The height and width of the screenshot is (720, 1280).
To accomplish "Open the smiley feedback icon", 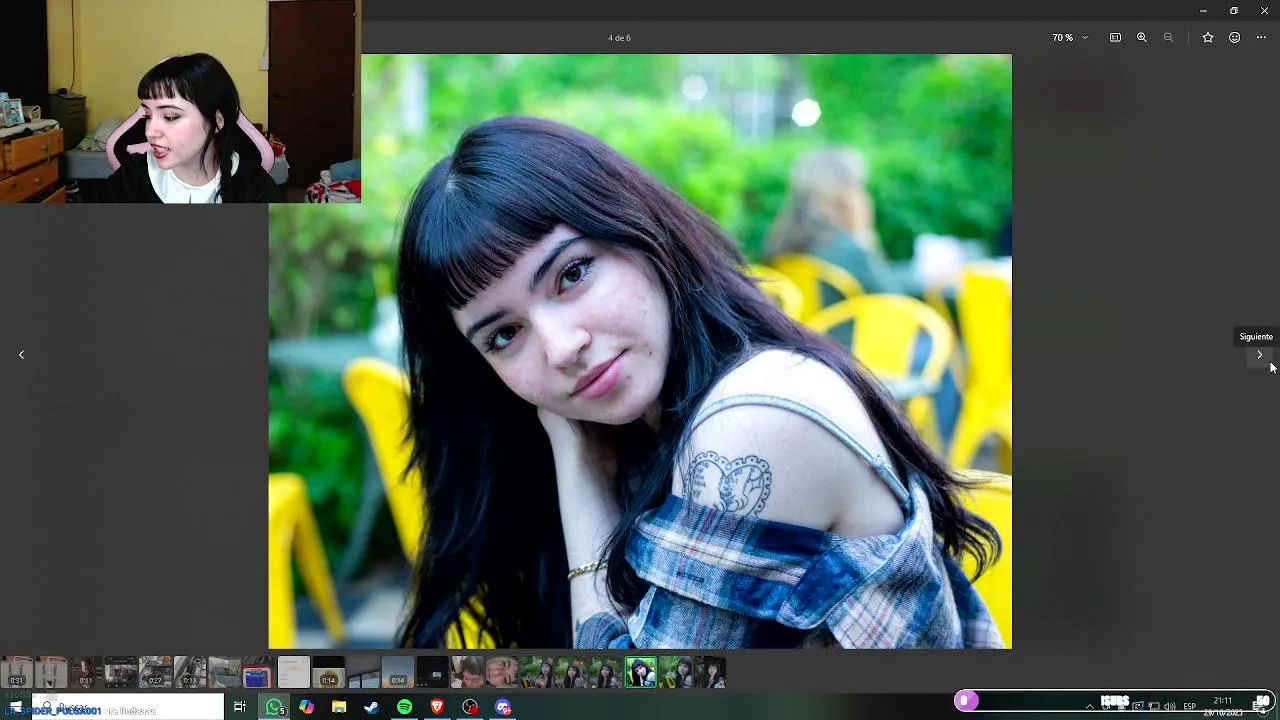I will (1235, 38).
